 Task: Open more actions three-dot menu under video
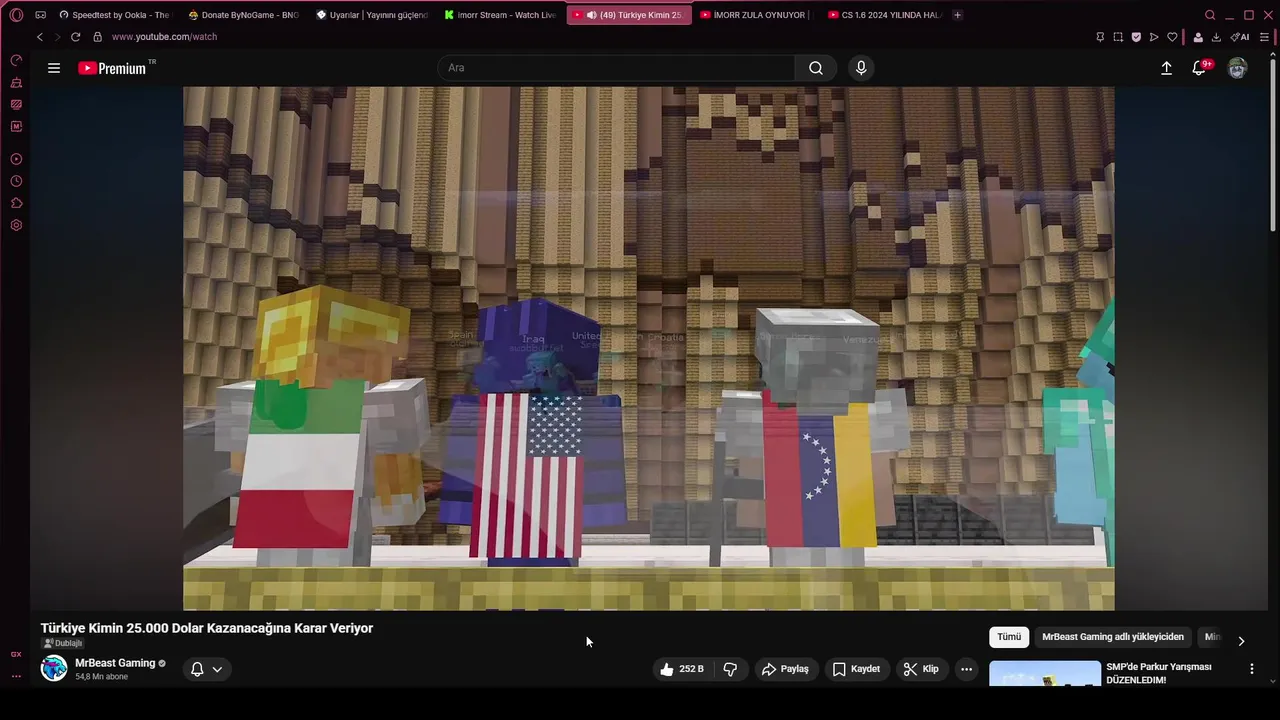click(966, 669)
